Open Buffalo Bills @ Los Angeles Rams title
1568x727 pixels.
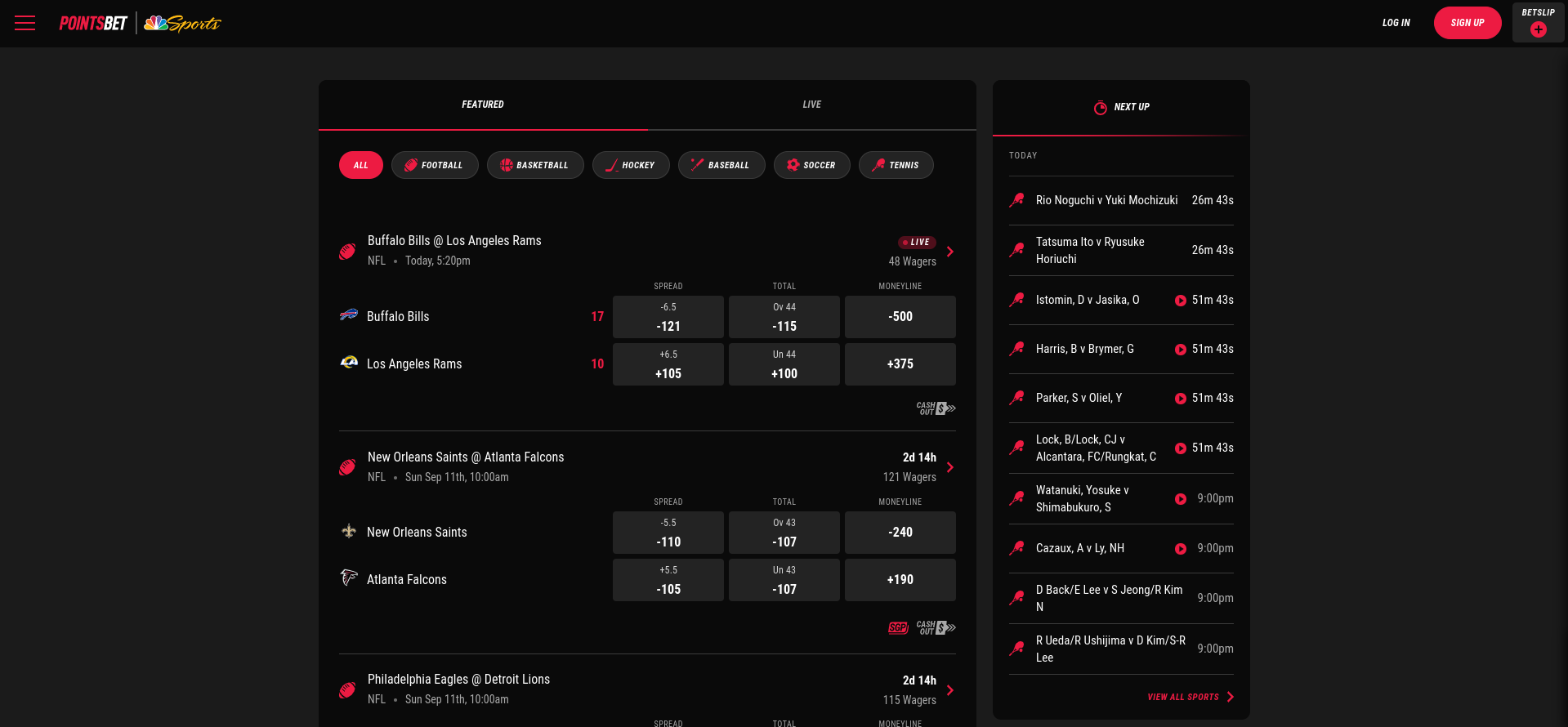point(454,241)
